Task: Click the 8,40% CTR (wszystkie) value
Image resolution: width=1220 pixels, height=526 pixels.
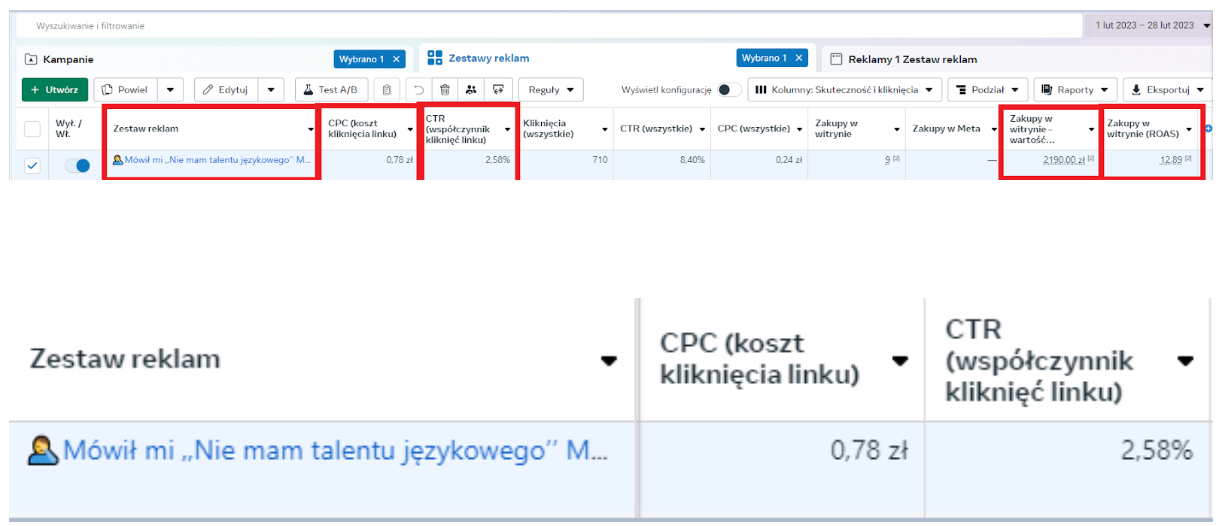Action: (692, 160)
